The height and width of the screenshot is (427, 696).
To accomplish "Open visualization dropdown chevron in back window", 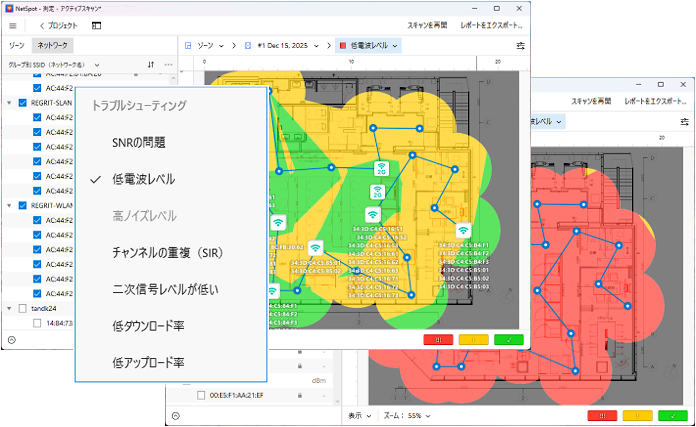I will pyautogui.click(x=559, y=122).
